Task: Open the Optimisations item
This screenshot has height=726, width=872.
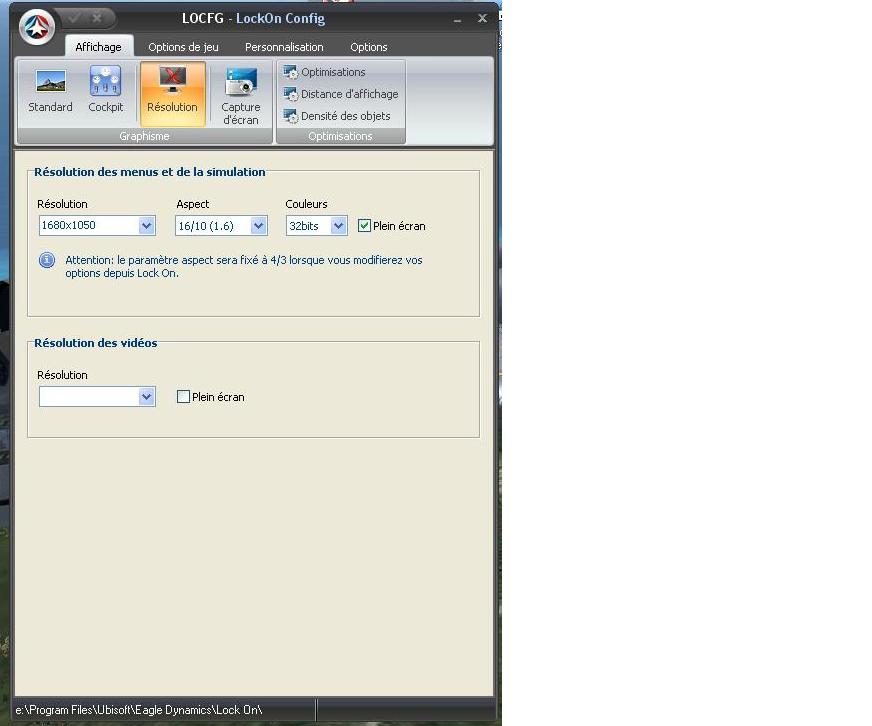Action: tap(325, 72)
